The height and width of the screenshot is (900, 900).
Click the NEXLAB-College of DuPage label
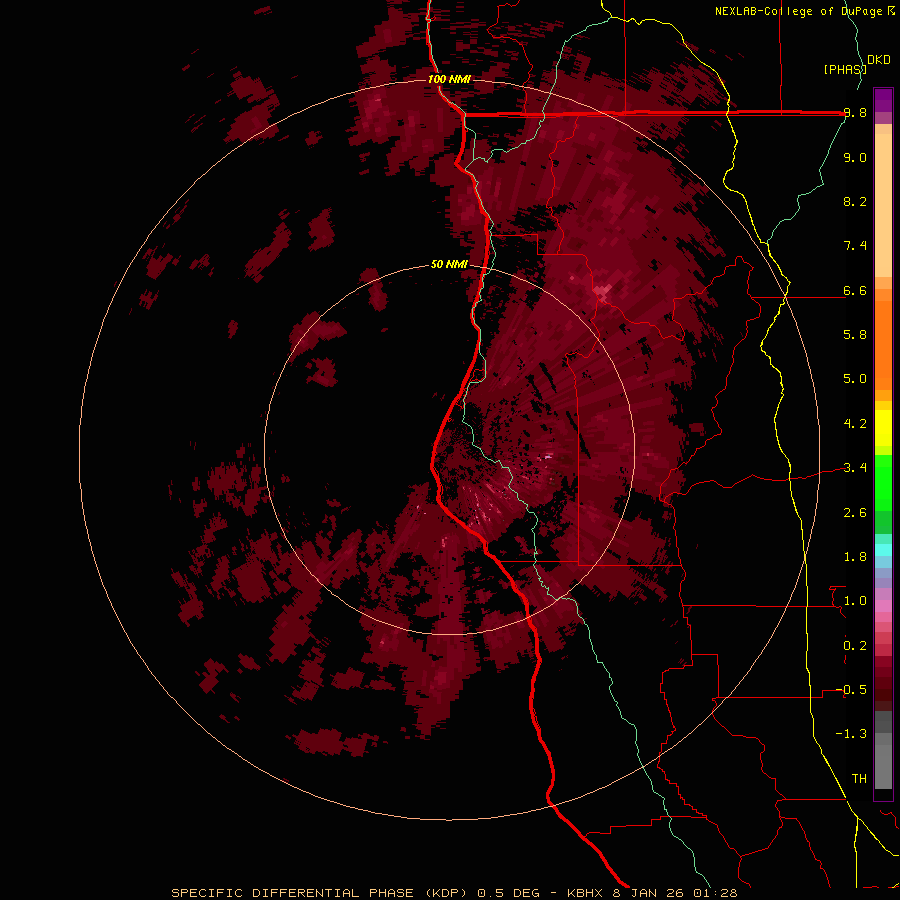(x=800, y=11)
